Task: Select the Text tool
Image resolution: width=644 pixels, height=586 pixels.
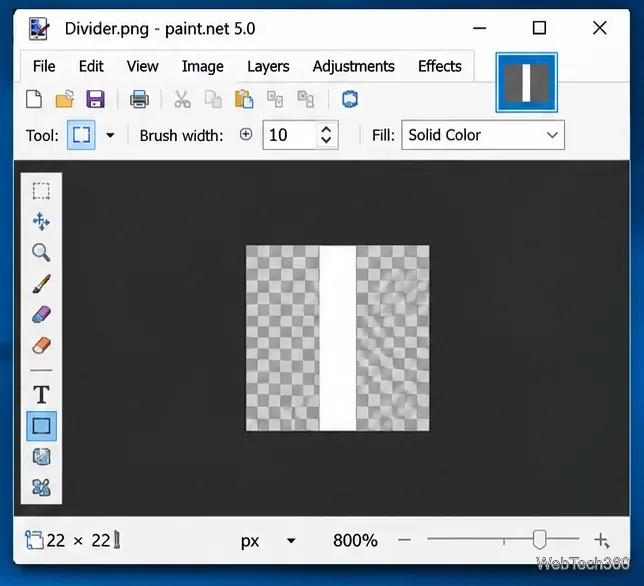Action: tap(41, 395)
